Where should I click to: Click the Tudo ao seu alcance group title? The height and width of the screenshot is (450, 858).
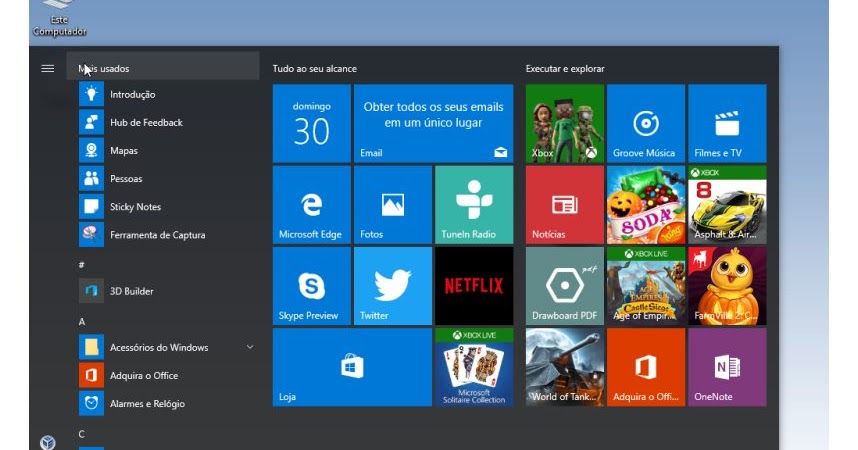point(315,68)
